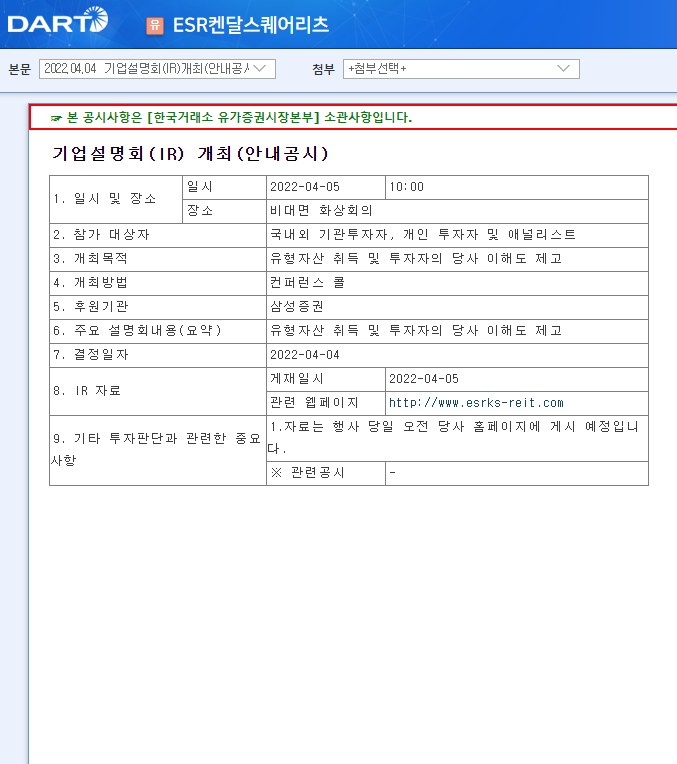This screenshot has width=677, height=764.
Task: Click the DART logo
Action: click(58, 20)
